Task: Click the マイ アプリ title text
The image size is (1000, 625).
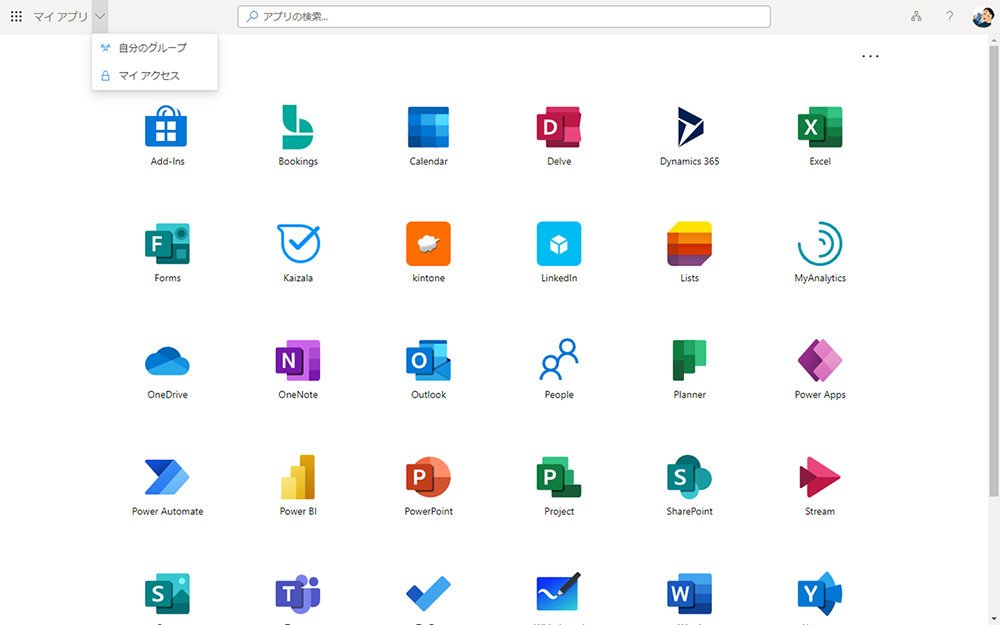Action: [x=61, y=17]
